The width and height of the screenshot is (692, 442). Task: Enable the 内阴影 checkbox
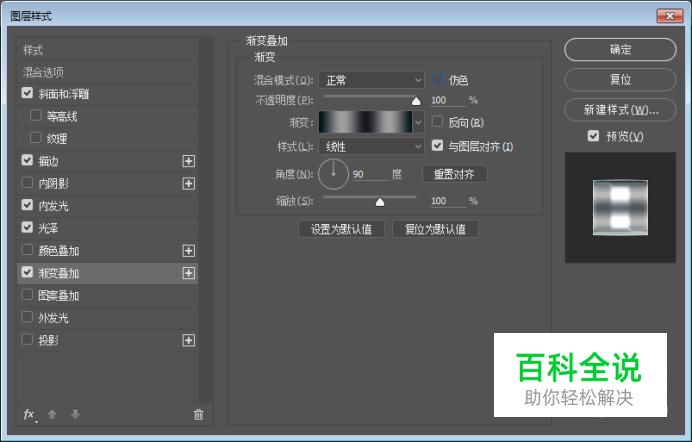coord(27,183)
